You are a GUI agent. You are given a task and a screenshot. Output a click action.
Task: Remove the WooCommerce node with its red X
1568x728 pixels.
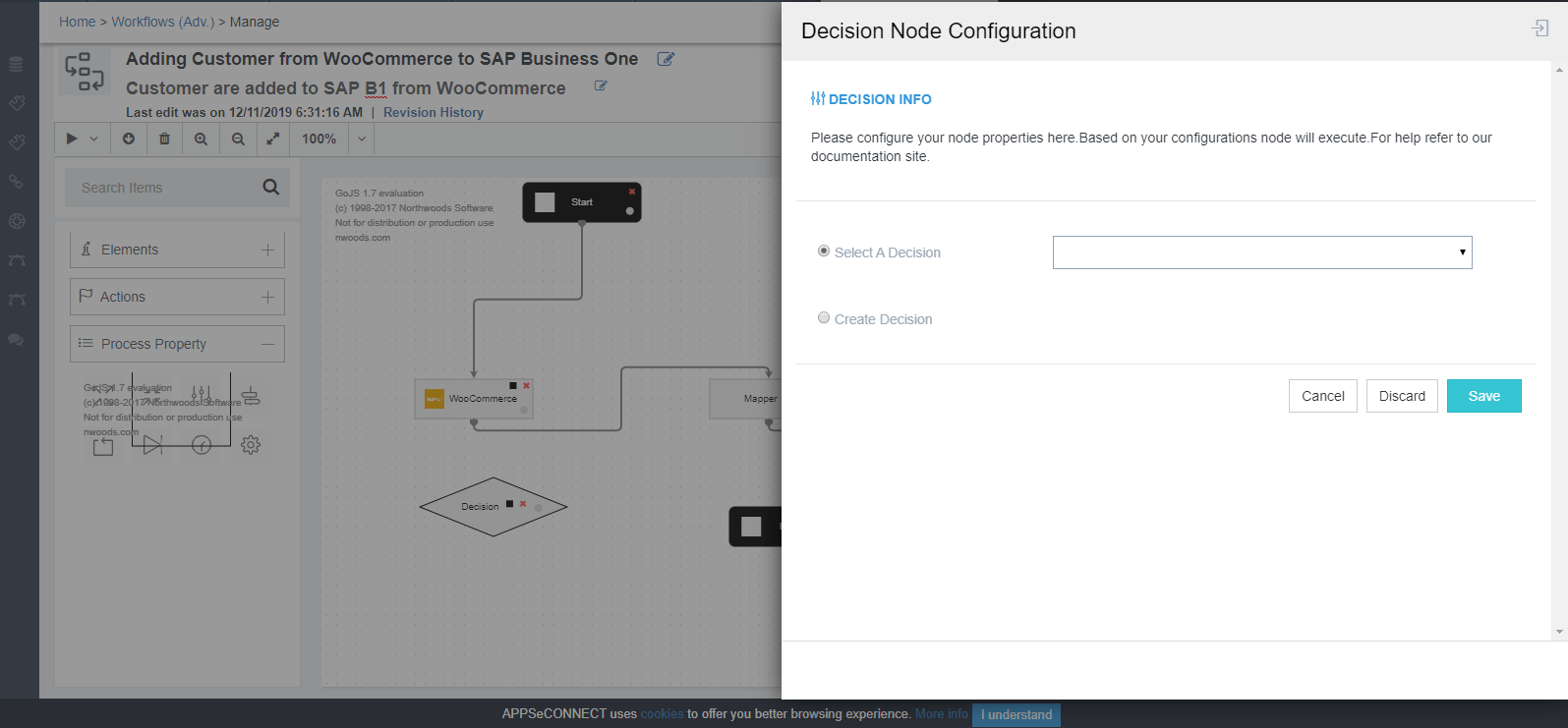click(527, 385)
